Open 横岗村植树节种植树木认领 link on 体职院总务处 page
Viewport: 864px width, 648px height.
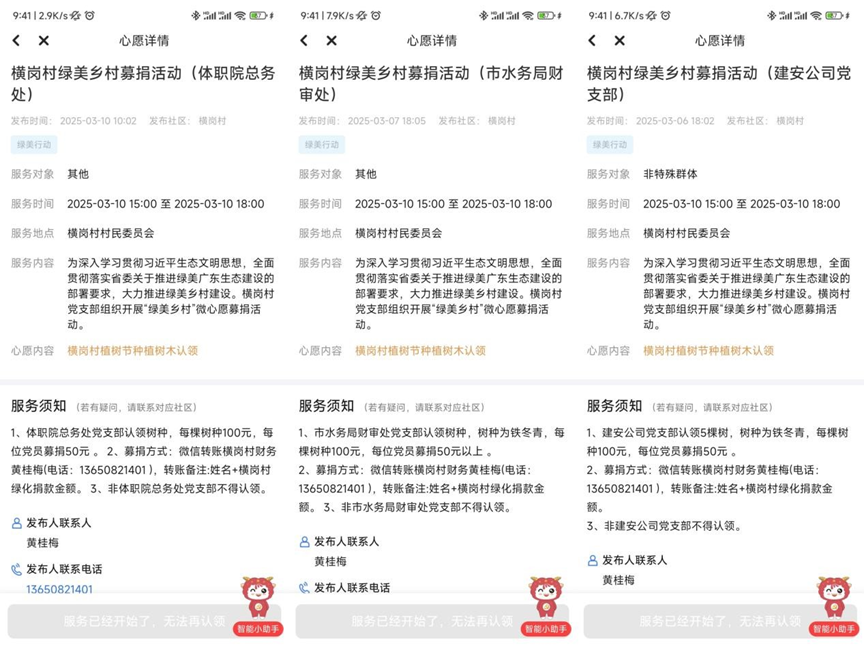coord(132,351)
